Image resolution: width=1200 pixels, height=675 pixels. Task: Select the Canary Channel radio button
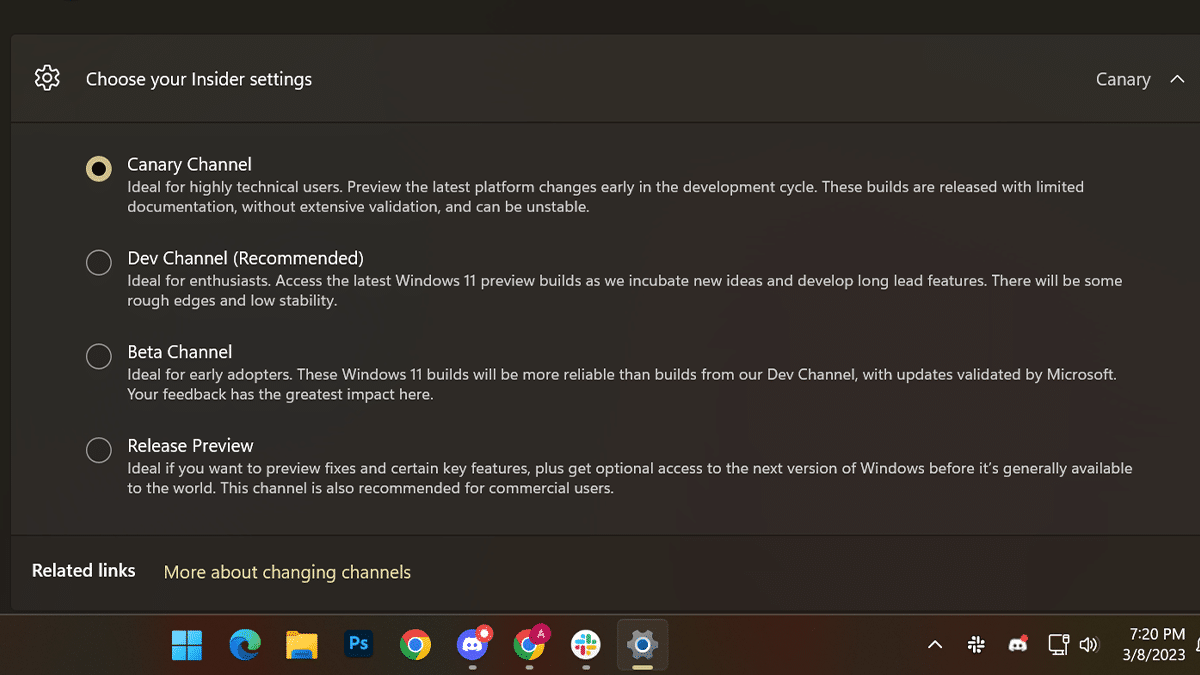pyautogui.click(x=98, y=169)
